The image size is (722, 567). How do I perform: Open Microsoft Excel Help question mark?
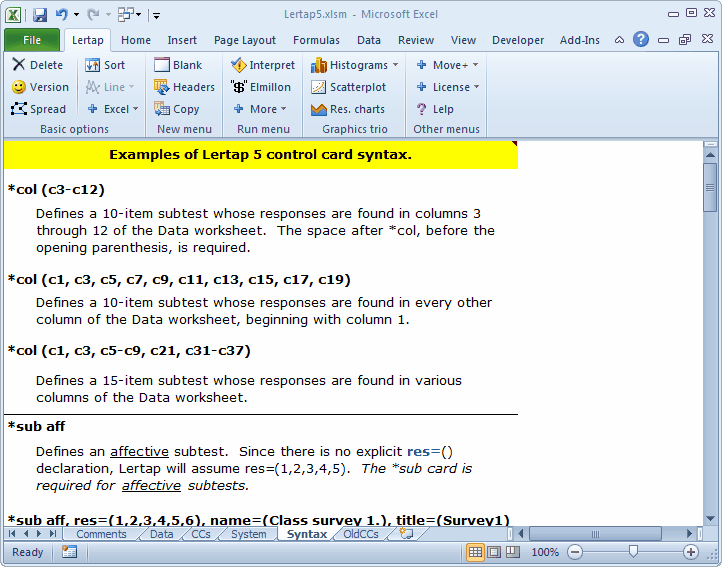640,40
